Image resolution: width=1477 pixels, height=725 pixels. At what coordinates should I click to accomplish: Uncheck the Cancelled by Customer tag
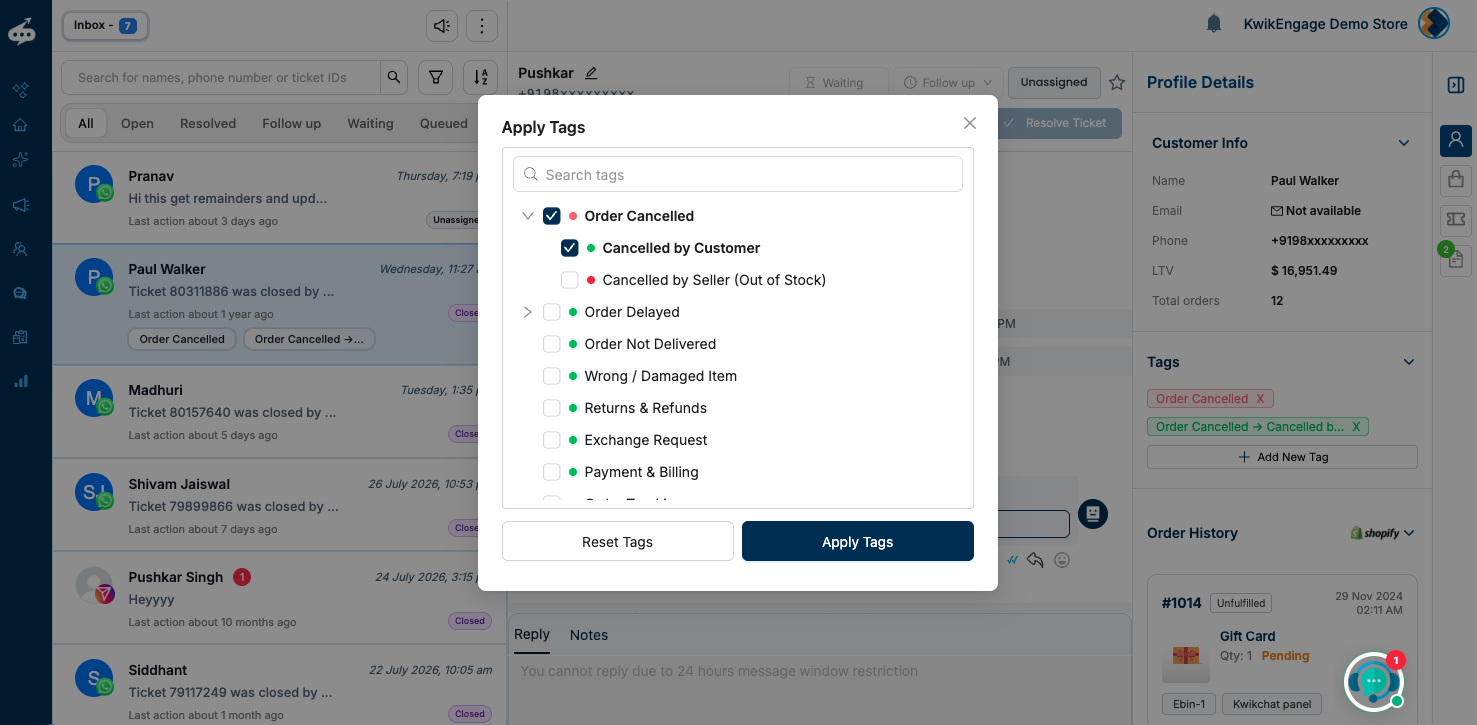[570, 248]
